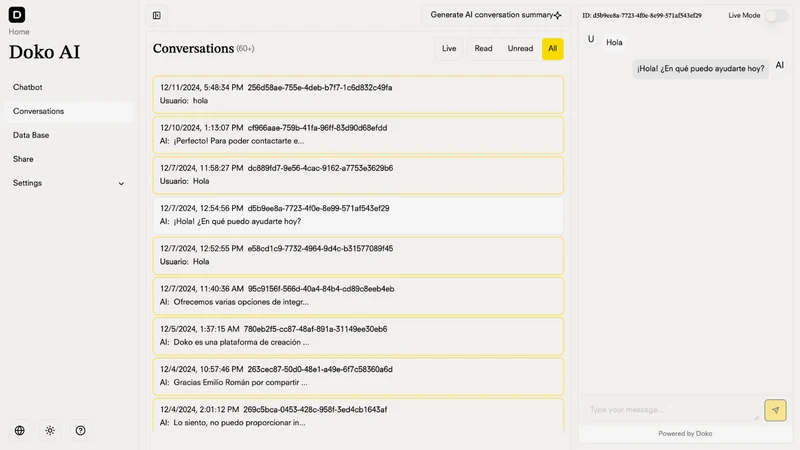Filter conversations by Read

click(483, 48)
